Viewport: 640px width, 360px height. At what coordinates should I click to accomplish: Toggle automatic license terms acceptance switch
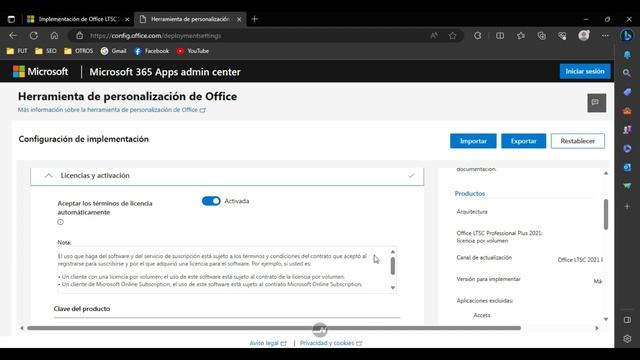tap(211, 201)
